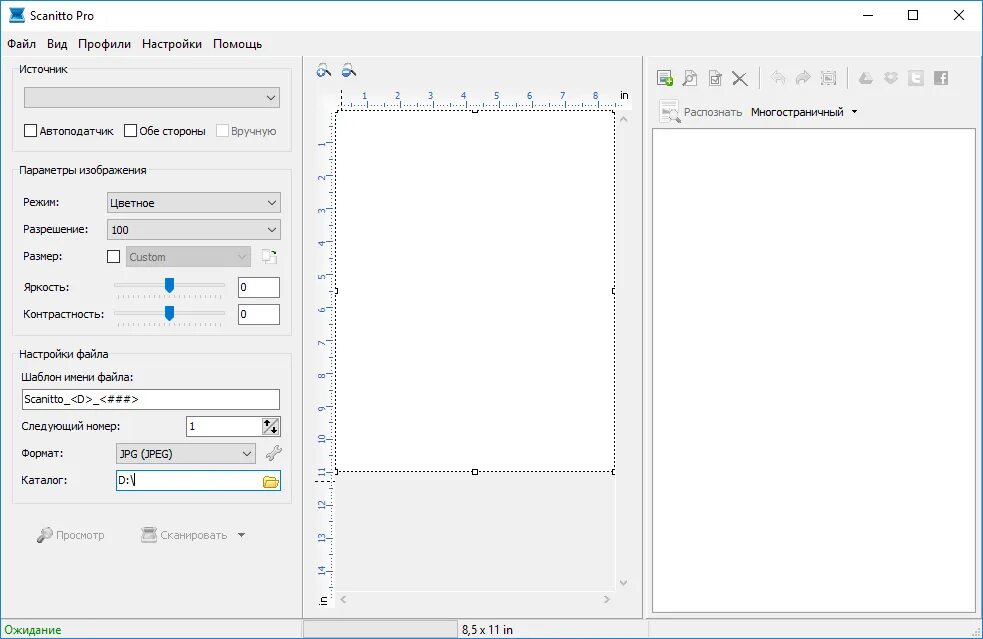
Task: Enable the Автоподатчик checkbox
Action: tap(30, 131)
